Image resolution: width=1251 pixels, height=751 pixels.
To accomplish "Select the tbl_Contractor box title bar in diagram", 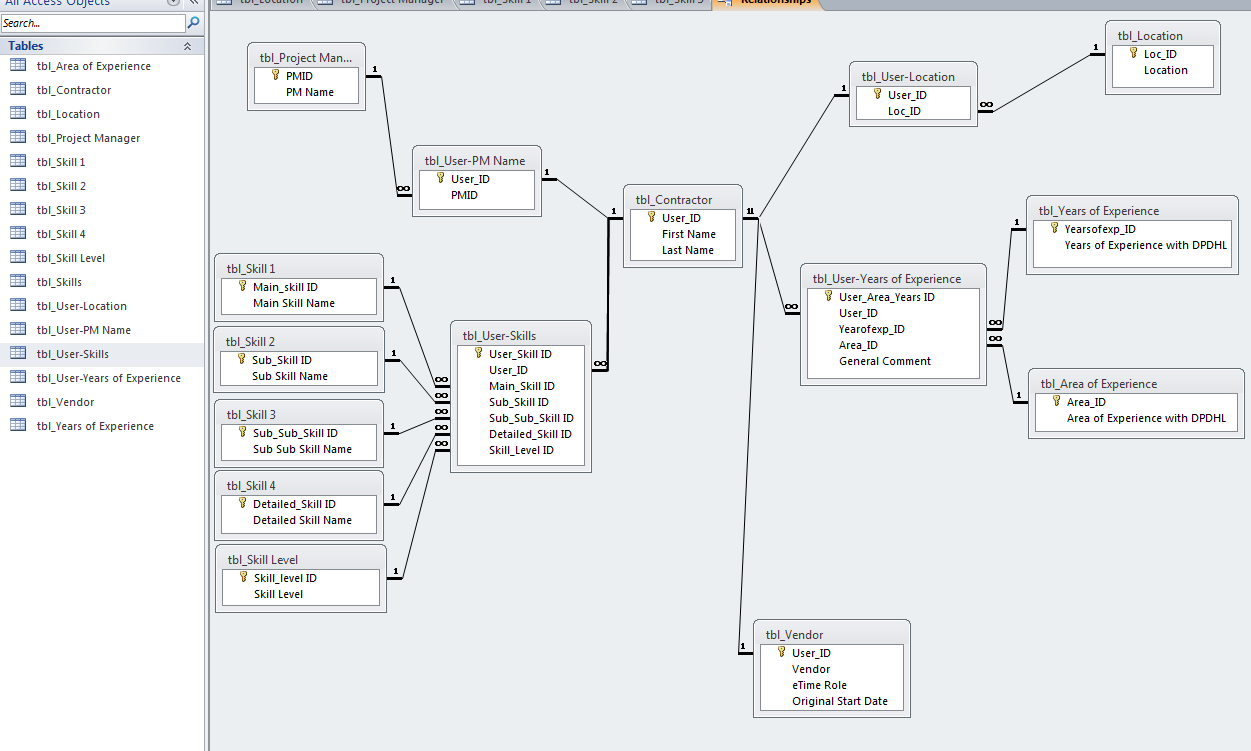I will pyautogui.click(x=683, y=199).
